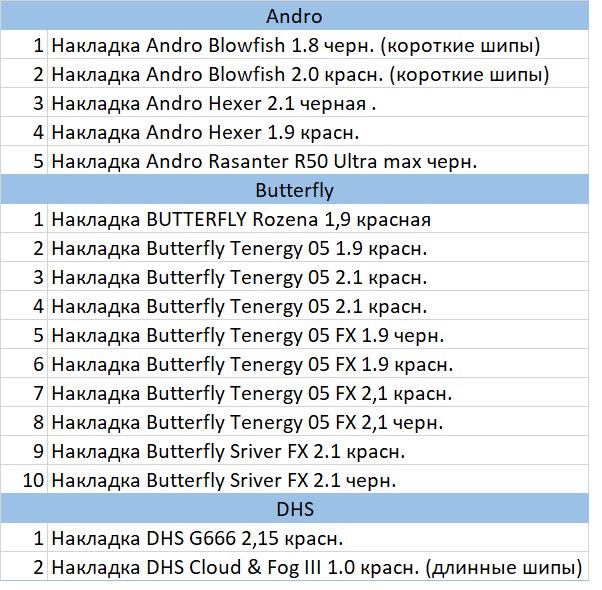Select the Tenergy 05 FX 1.9 черн. cell
602x590 pixels.
[x=318, y=335]
